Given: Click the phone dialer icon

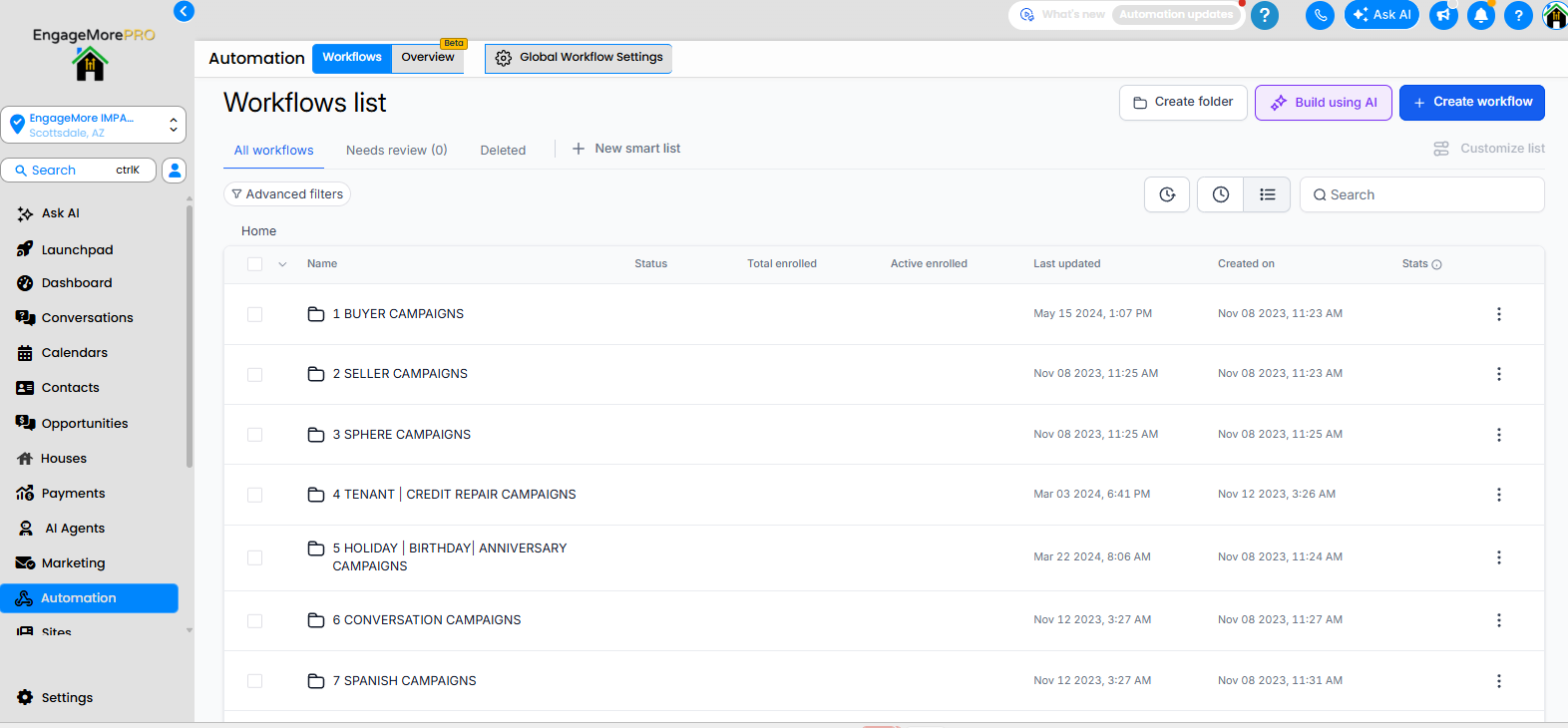Looking at the screenshot, I should (x=1320, y=15).
